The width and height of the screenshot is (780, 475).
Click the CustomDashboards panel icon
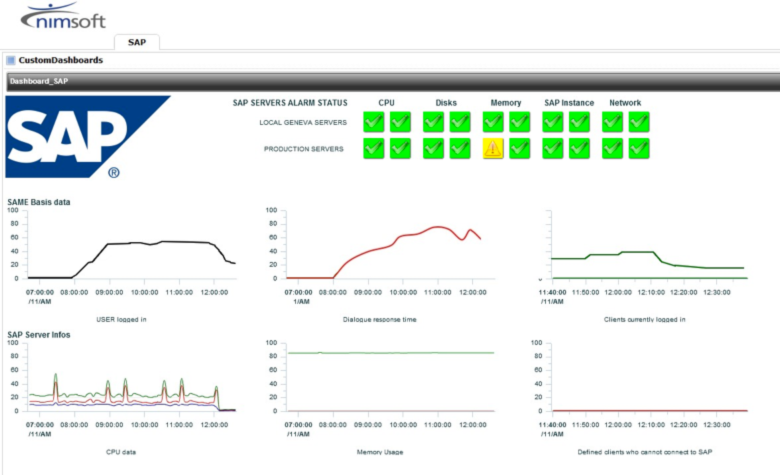click(x=11, y=60)
